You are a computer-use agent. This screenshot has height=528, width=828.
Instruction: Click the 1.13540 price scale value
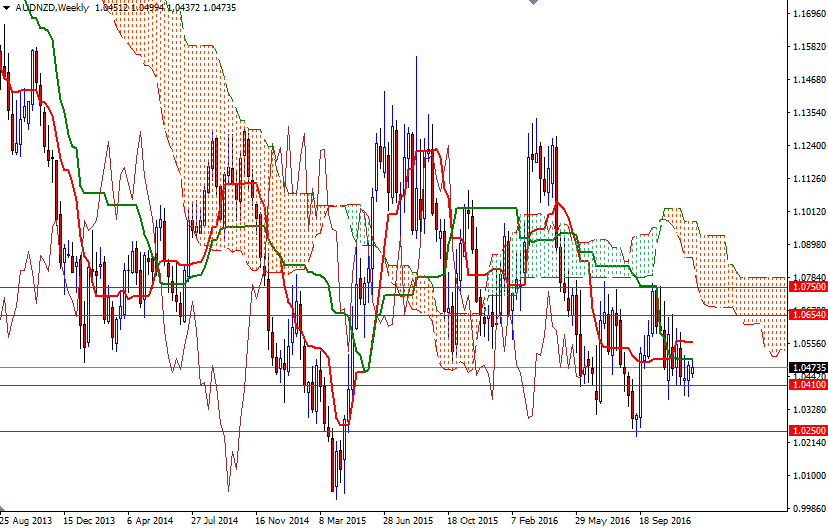click(x=809, y=113)
